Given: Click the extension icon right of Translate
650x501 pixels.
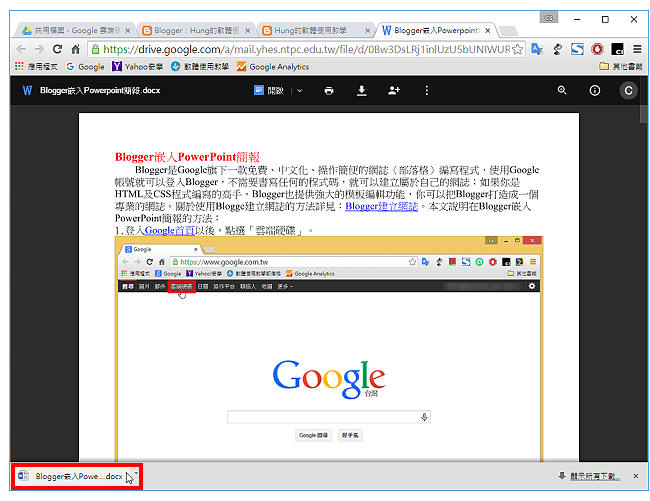Looking at the screenshot, I should [x=557, y=49].
